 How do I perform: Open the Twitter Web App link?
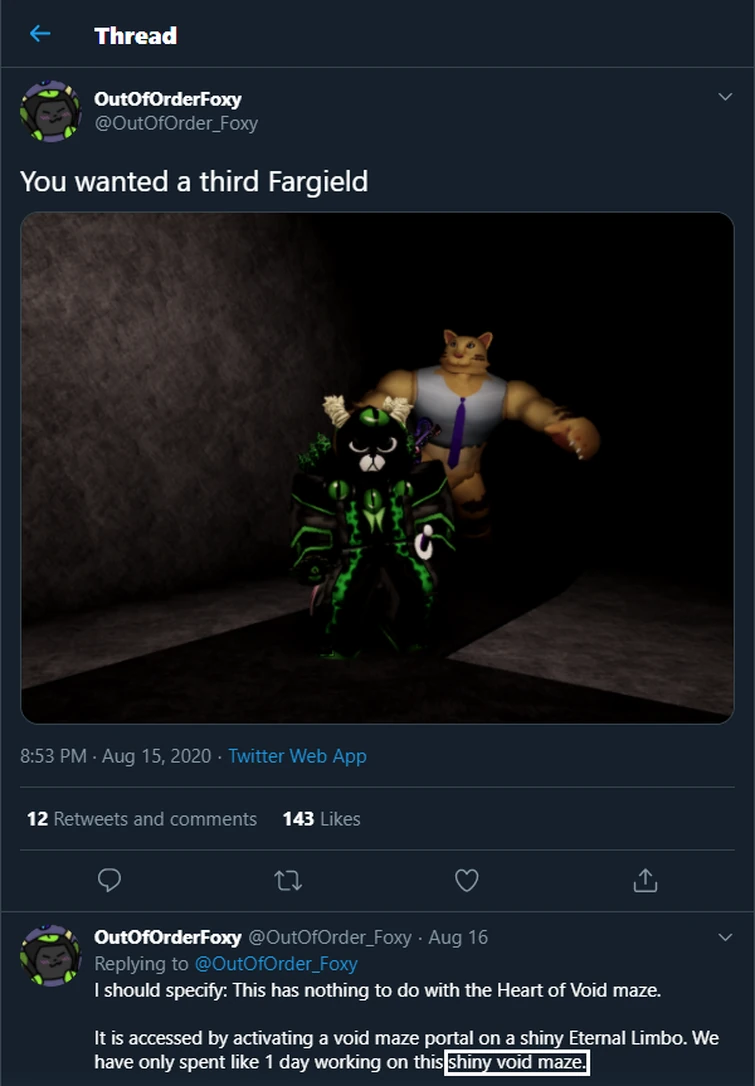(297, 756)
